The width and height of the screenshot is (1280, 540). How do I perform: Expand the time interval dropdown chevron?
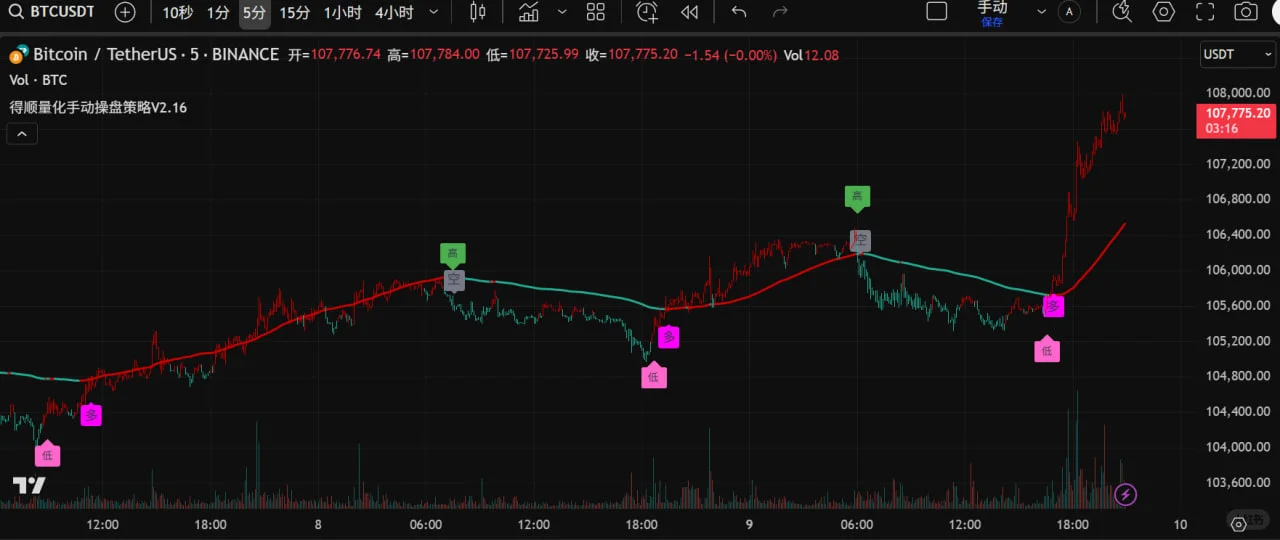pos(433,12)
